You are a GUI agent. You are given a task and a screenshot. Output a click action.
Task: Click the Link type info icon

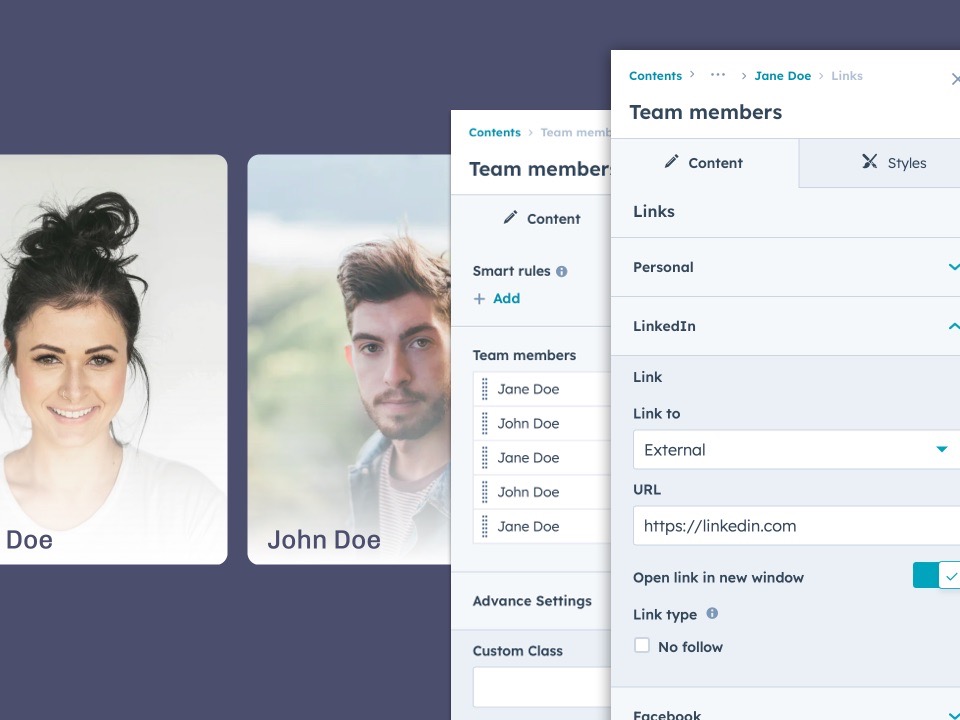click(x=712, y=613)
